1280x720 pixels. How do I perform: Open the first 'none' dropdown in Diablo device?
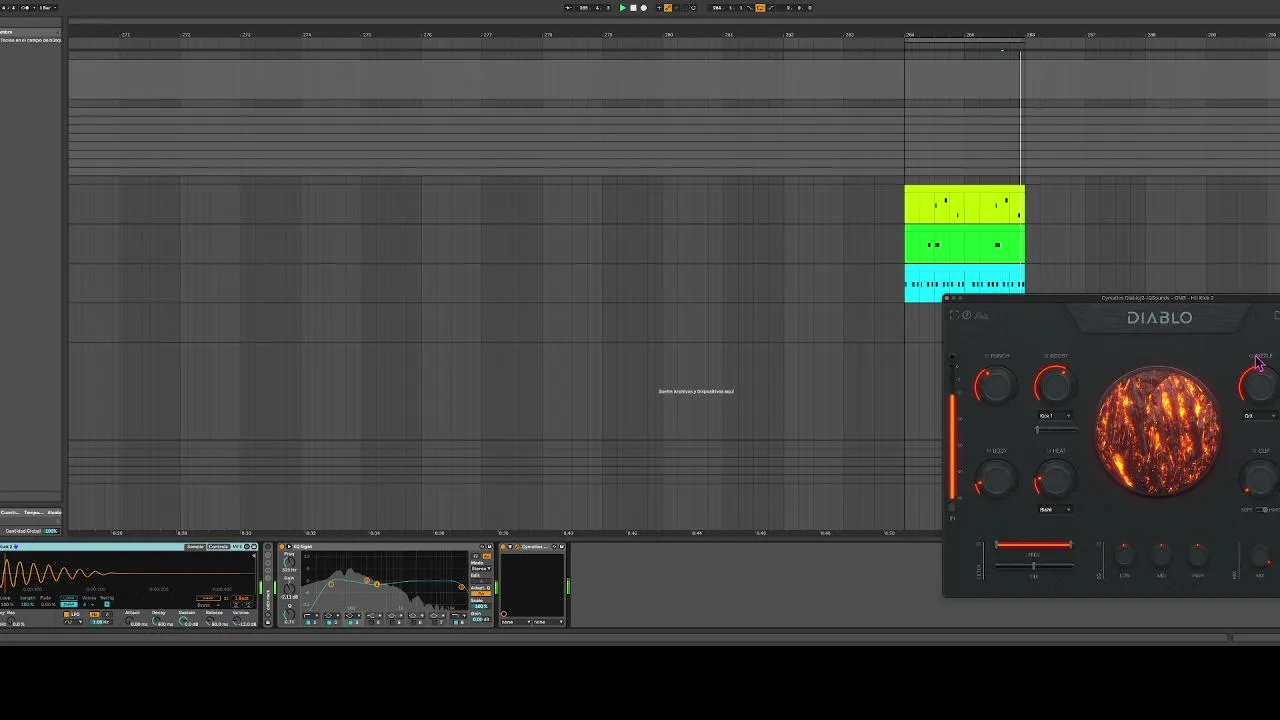coord(516,622)
